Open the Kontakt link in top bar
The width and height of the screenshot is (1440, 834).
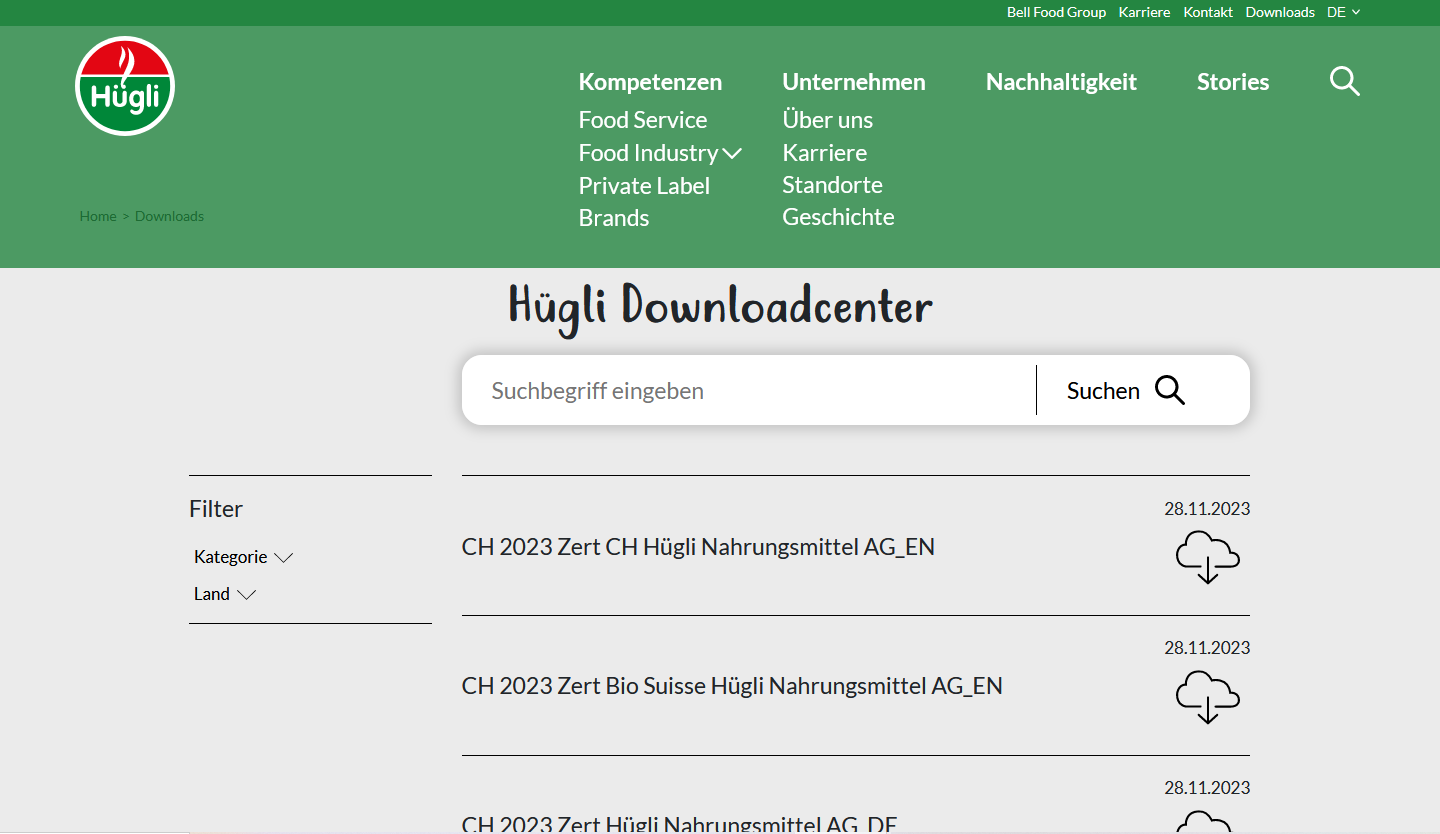(1208, 12)
